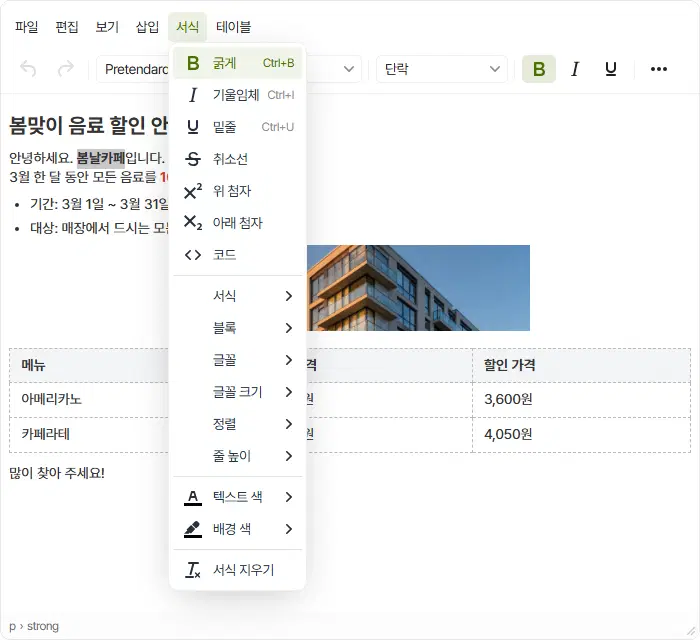Screen dimensions: 700x640
Task: Click the 메뉴 table header cell
Action: click(89, 365)
